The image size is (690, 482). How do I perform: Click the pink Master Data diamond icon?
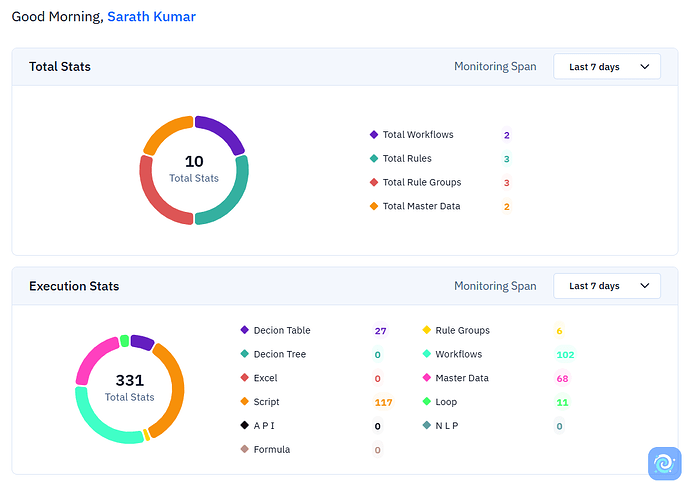426,377
